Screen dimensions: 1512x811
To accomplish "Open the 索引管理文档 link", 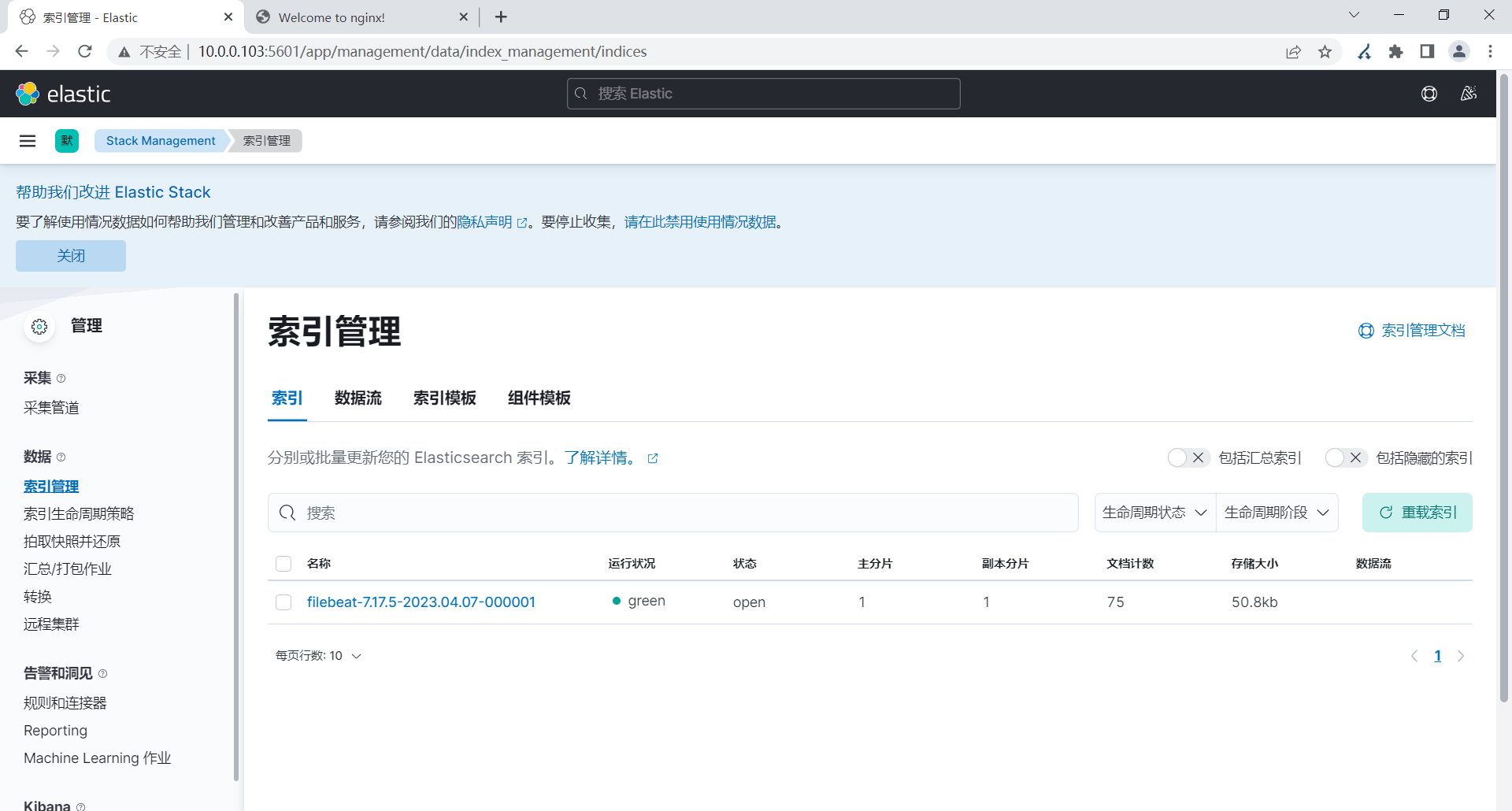I will coord(1412,331).
